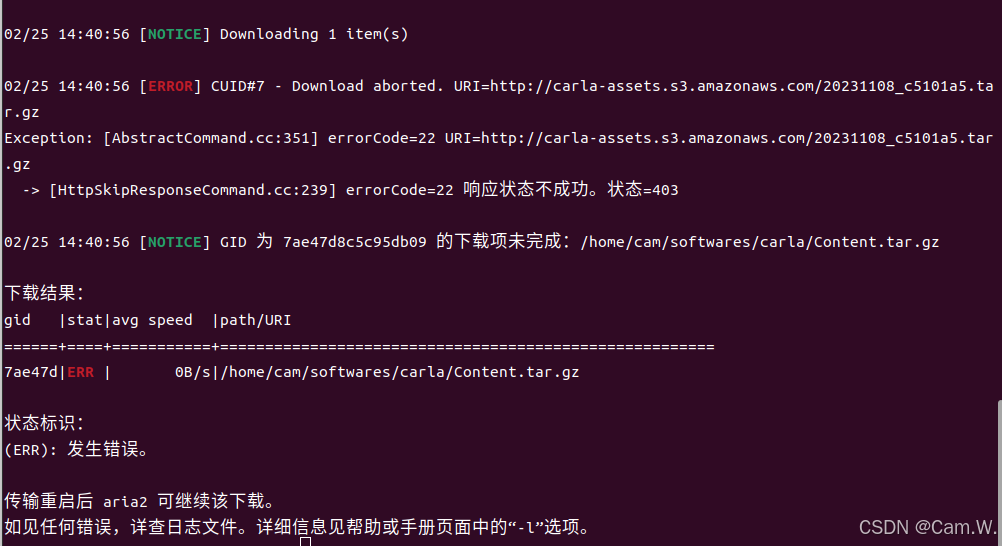Click the 0B/s speed value
Image resolution: width=1002 pixels, height=546 pixels.
pyautogui.click(x=192, y=373)
